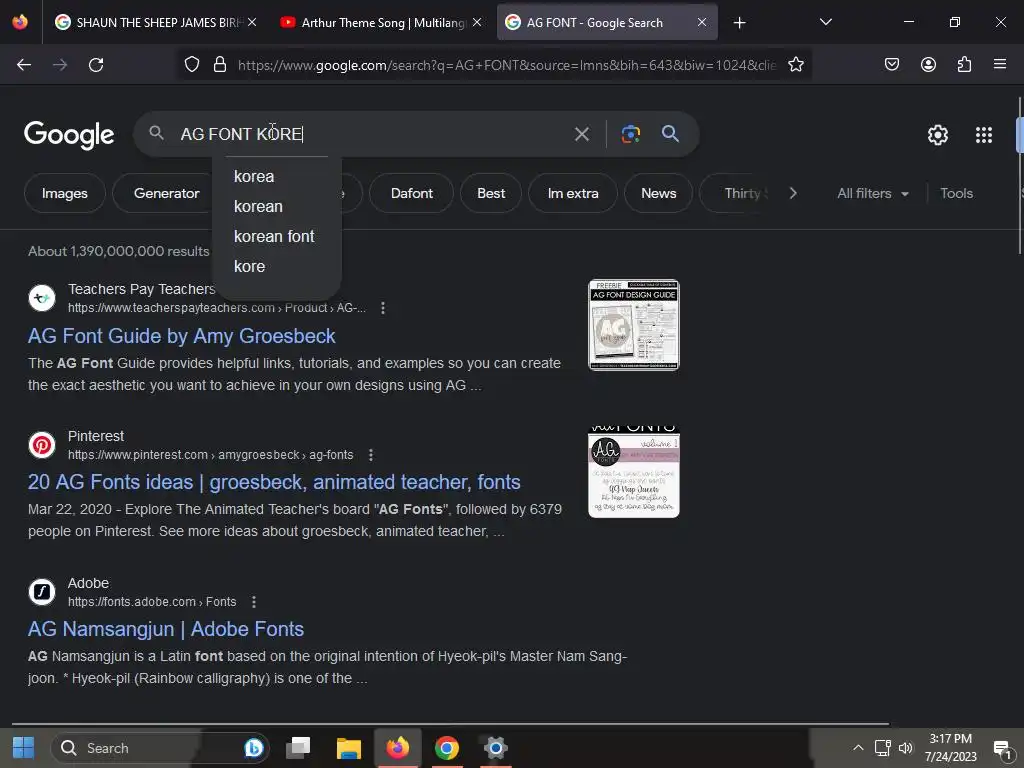
Task: Open the notification center icon
Action: 1002,748
